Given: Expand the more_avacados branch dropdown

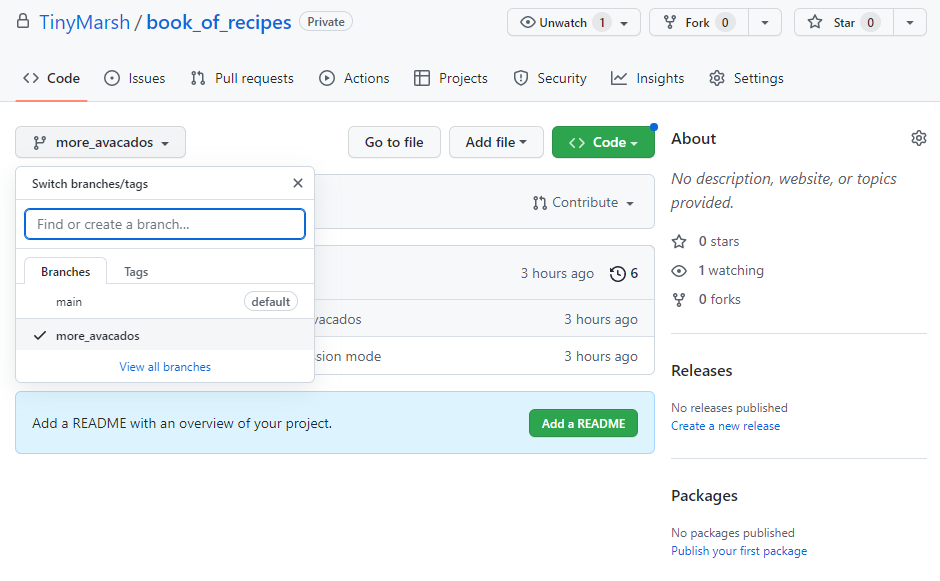Looking at the screenshot, I should [x=101, y=142].
